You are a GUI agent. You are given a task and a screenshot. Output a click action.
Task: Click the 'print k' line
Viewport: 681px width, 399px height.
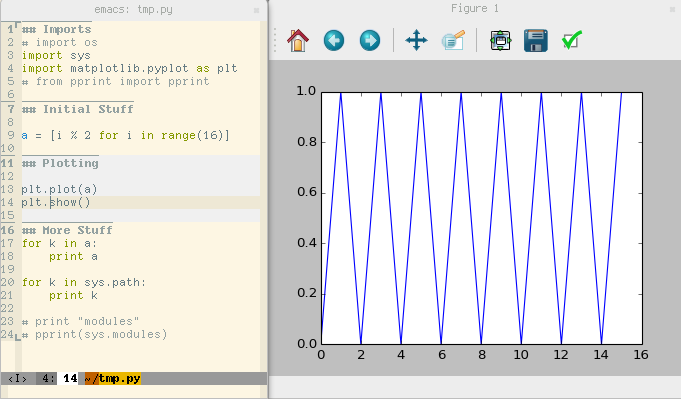click(73, 296)
